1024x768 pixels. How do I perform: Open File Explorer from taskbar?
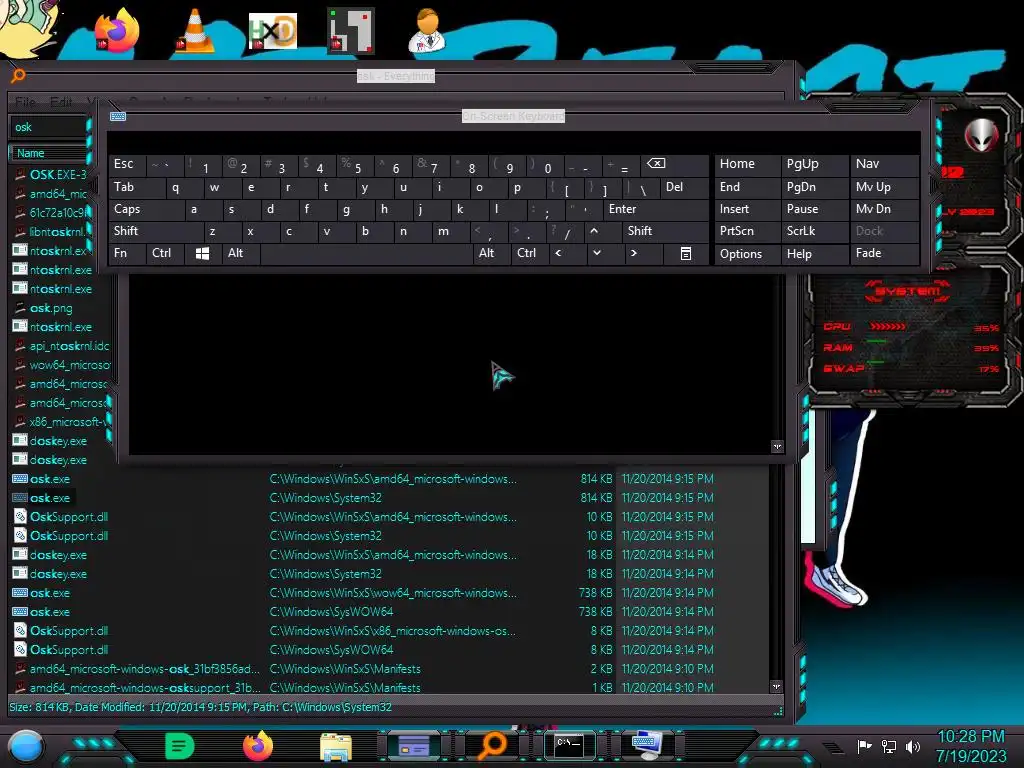(336, 747)
